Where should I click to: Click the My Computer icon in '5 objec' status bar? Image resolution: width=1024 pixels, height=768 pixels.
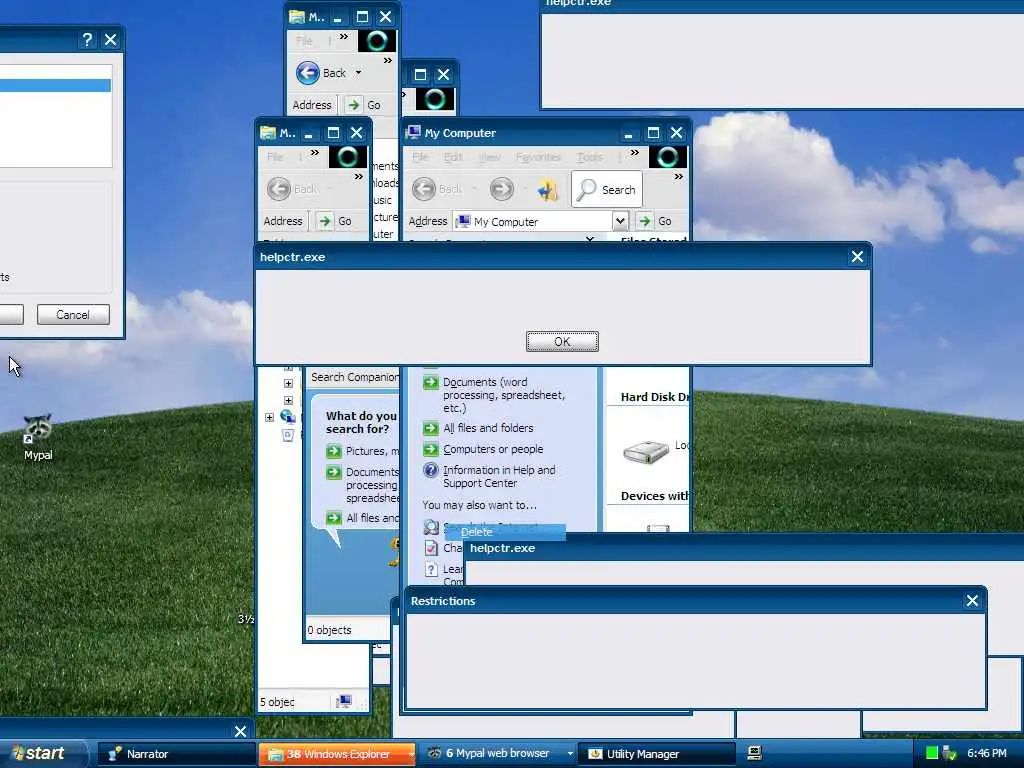344,701
